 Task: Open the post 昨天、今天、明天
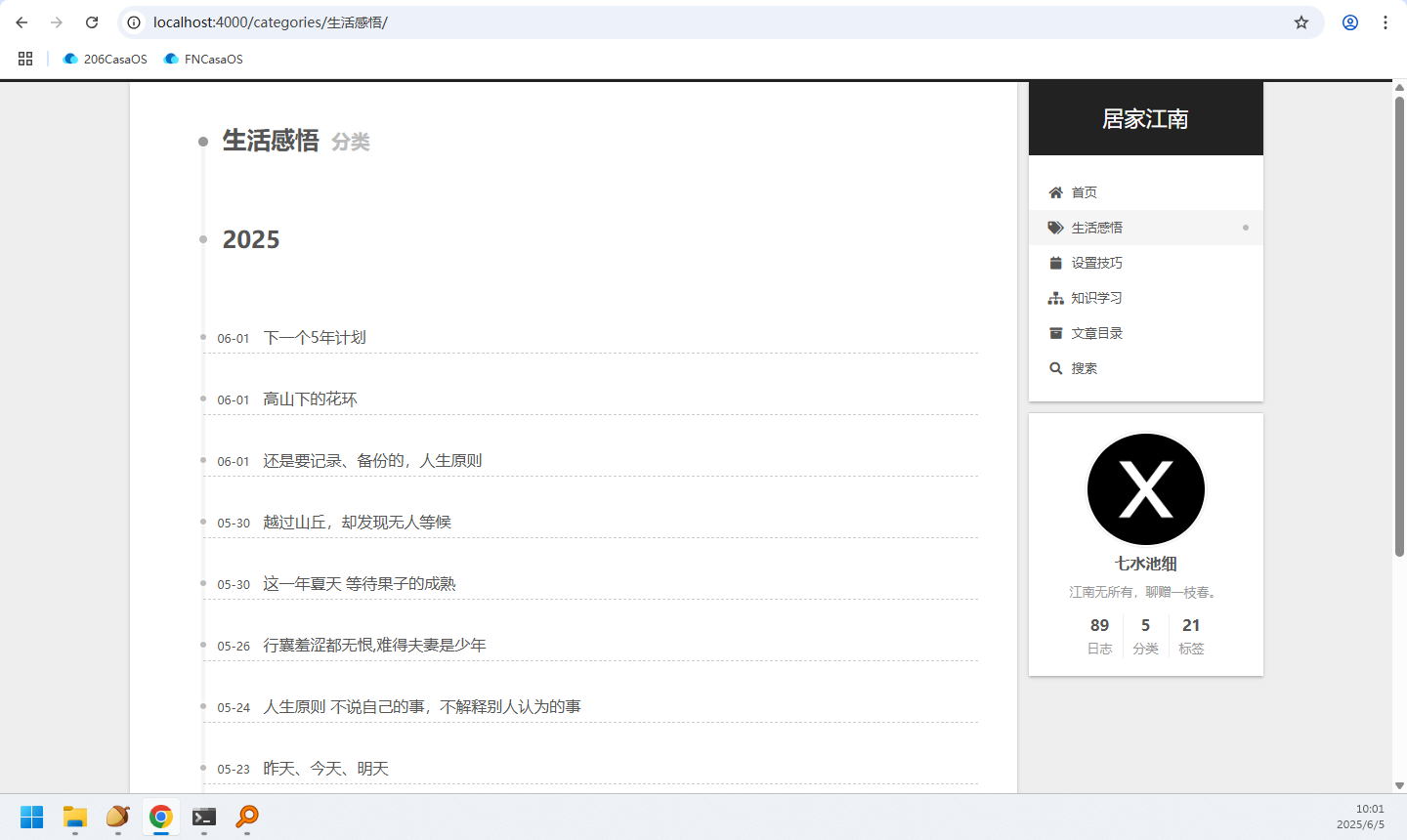(325, 768)
